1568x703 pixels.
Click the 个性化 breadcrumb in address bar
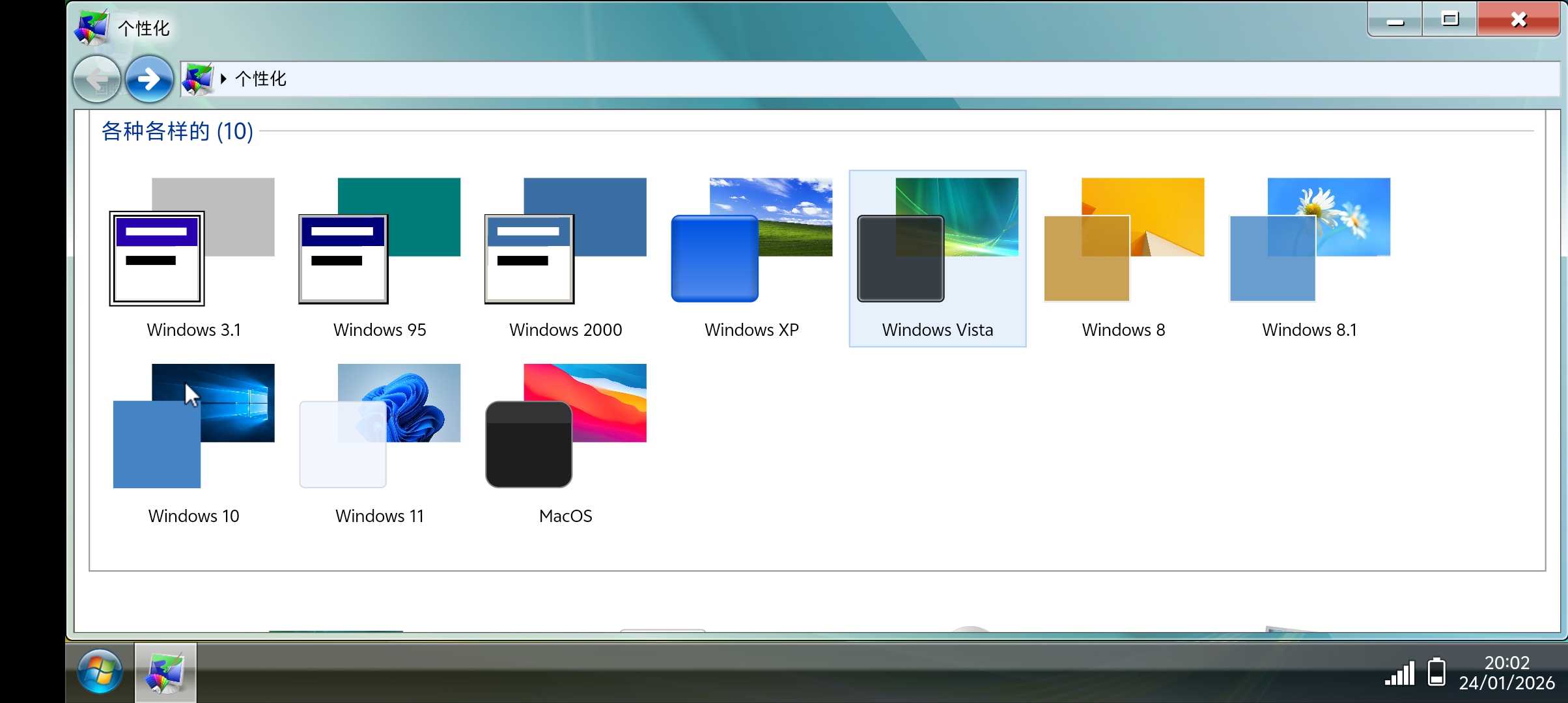pos(260,79)
